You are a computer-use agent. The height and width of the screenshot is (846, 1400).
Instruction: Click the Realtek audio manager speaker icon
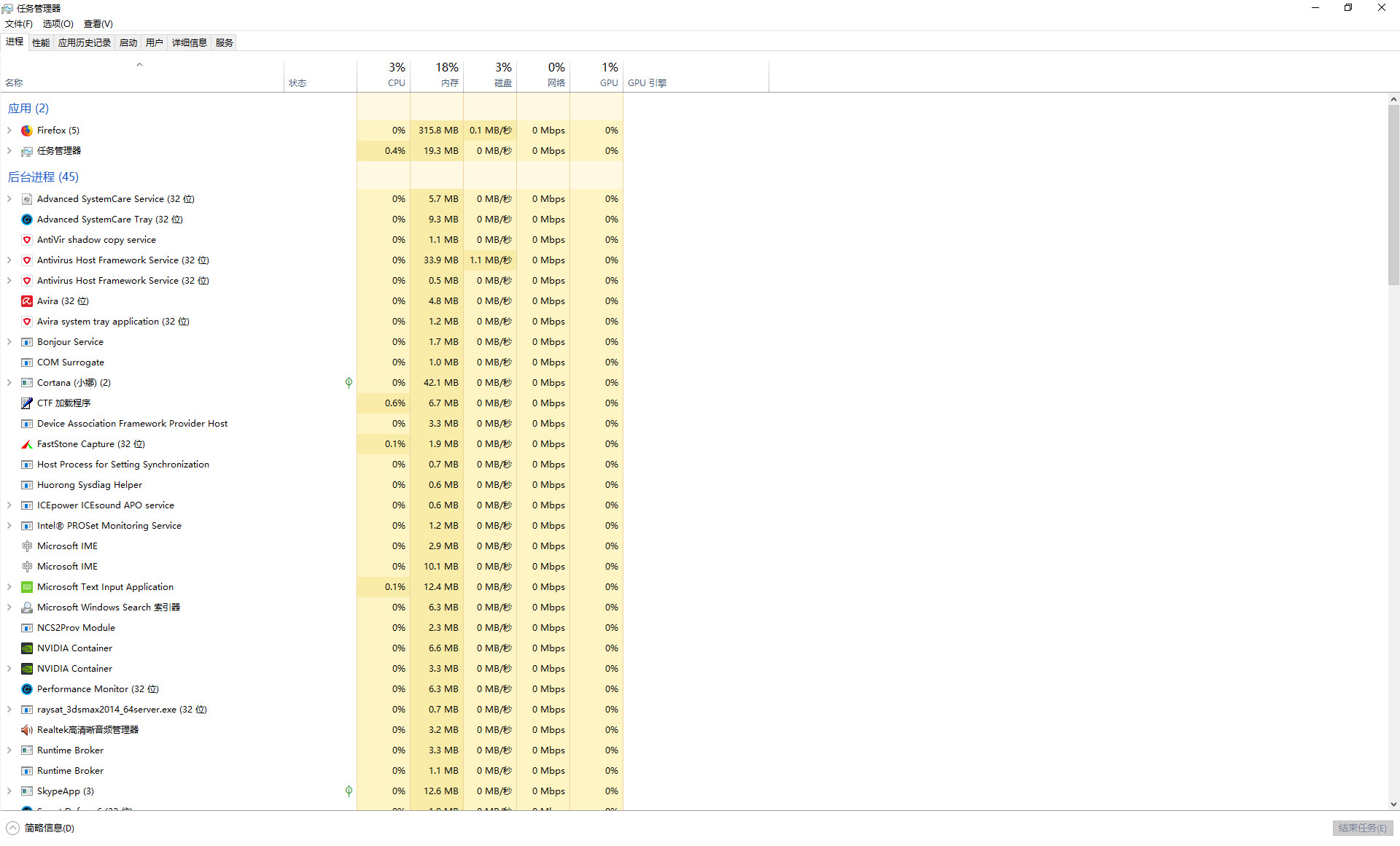27,730
